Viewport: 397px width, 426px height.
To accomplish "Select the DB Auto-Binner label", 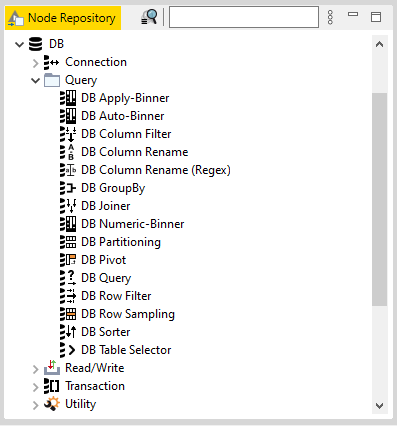I will [x=123, y=116].
